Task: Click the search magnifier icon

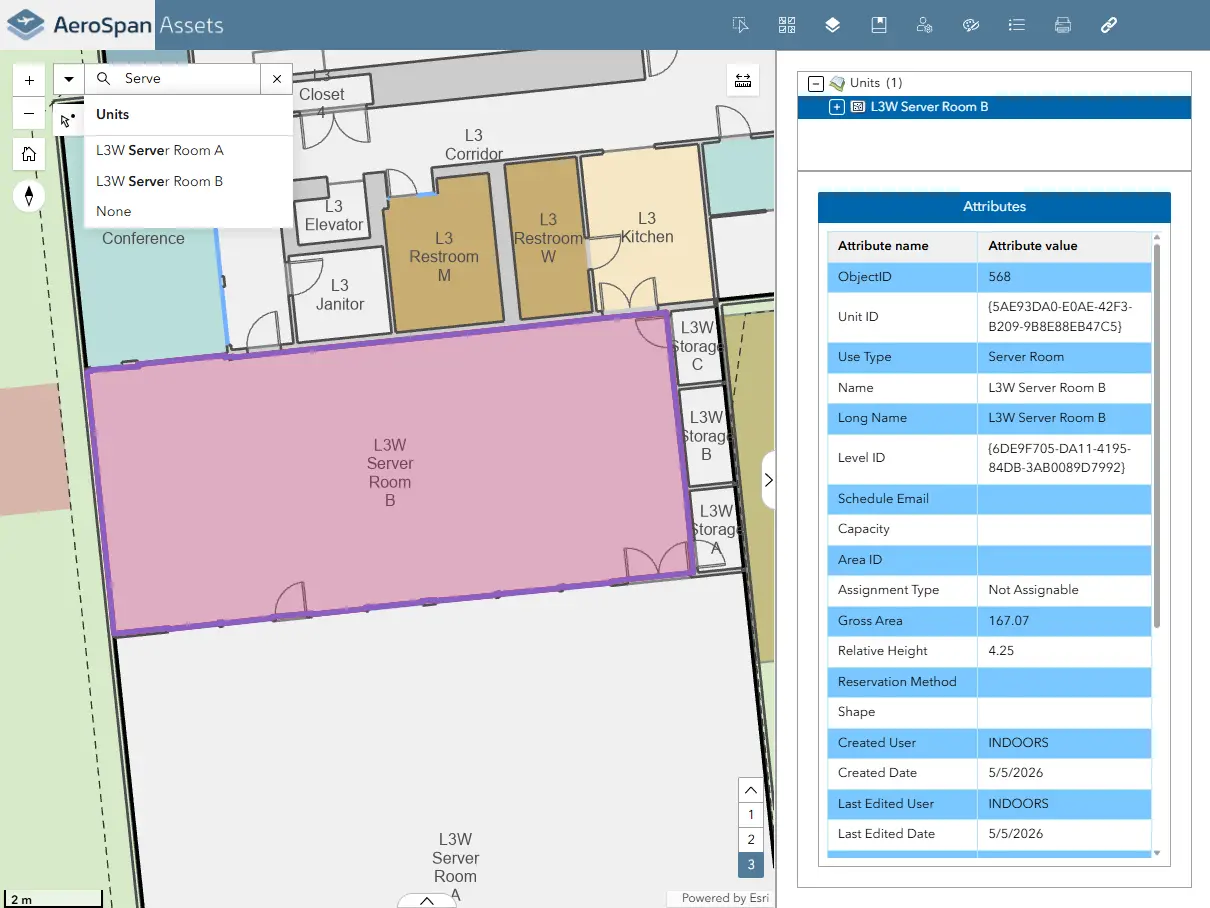Action: tap(103, 78)
